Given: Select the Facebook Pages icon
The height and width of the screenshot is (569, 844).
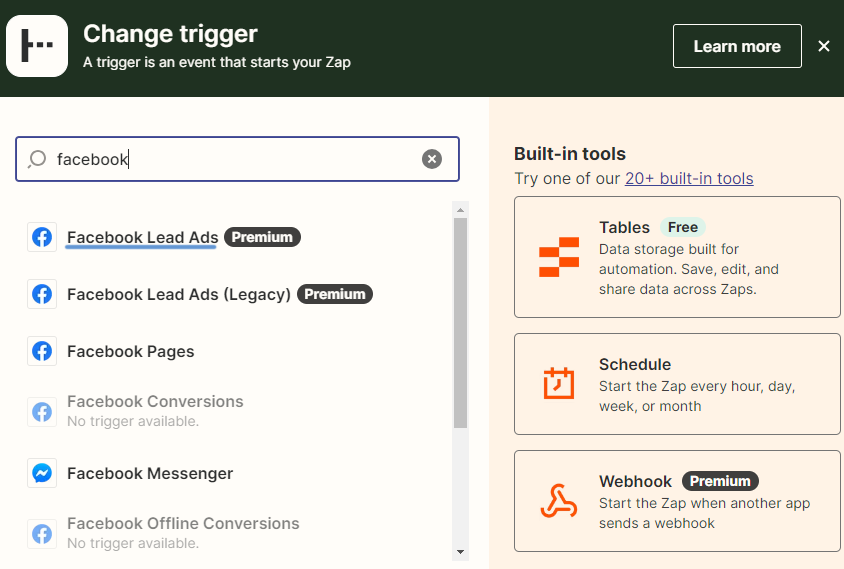Looking at the screenshot, I should [x=42, y=351].
